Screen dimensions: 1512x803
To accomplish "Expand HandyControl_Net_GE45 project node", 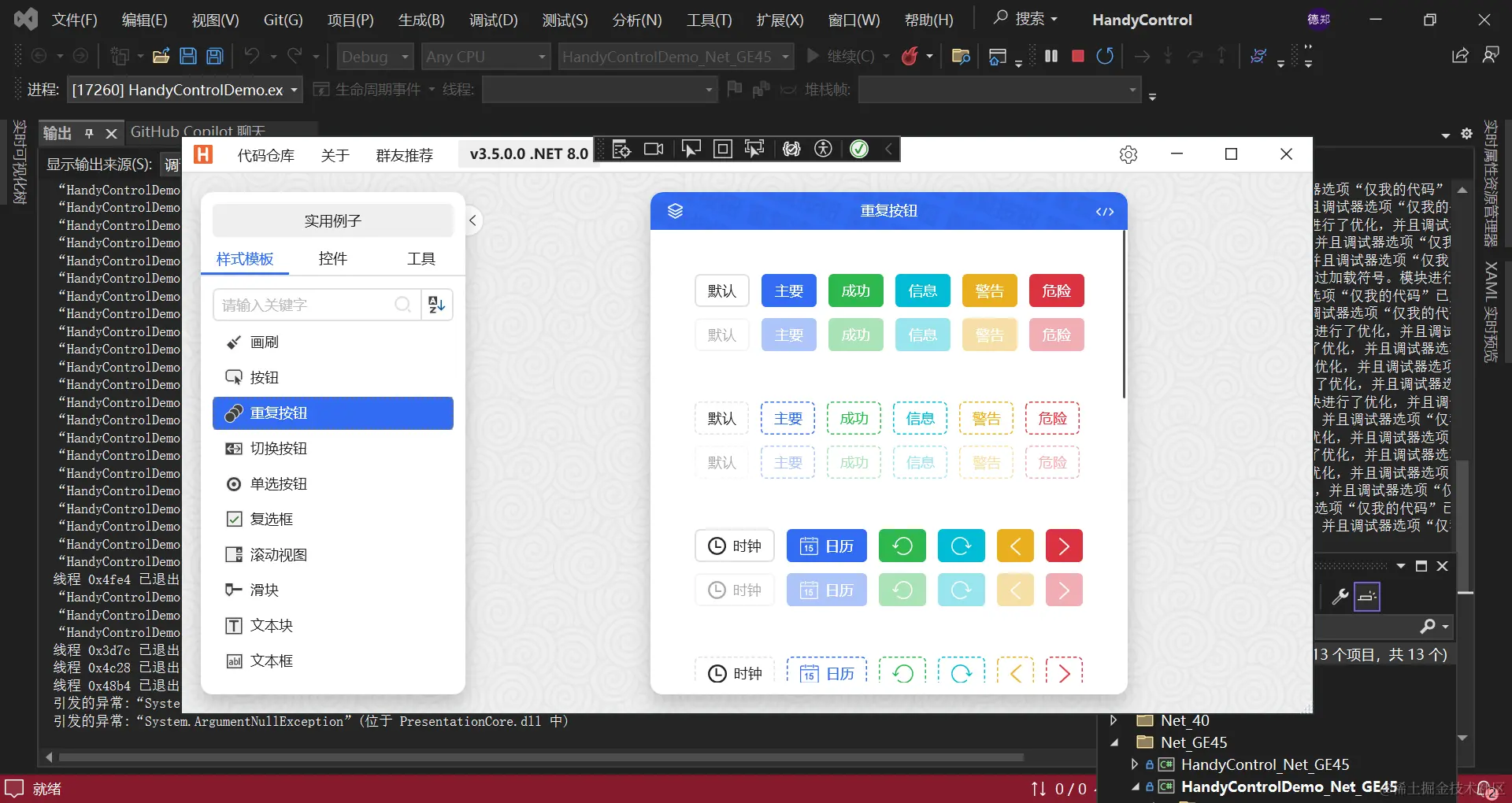I will 1134,764.
